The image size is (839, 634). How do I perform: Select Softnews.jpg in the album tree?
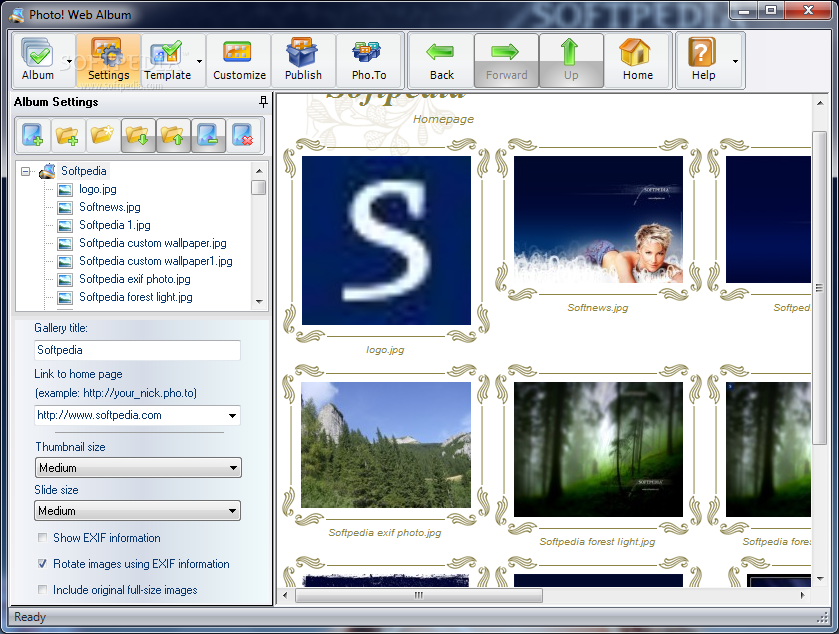(x=110, y=208)
